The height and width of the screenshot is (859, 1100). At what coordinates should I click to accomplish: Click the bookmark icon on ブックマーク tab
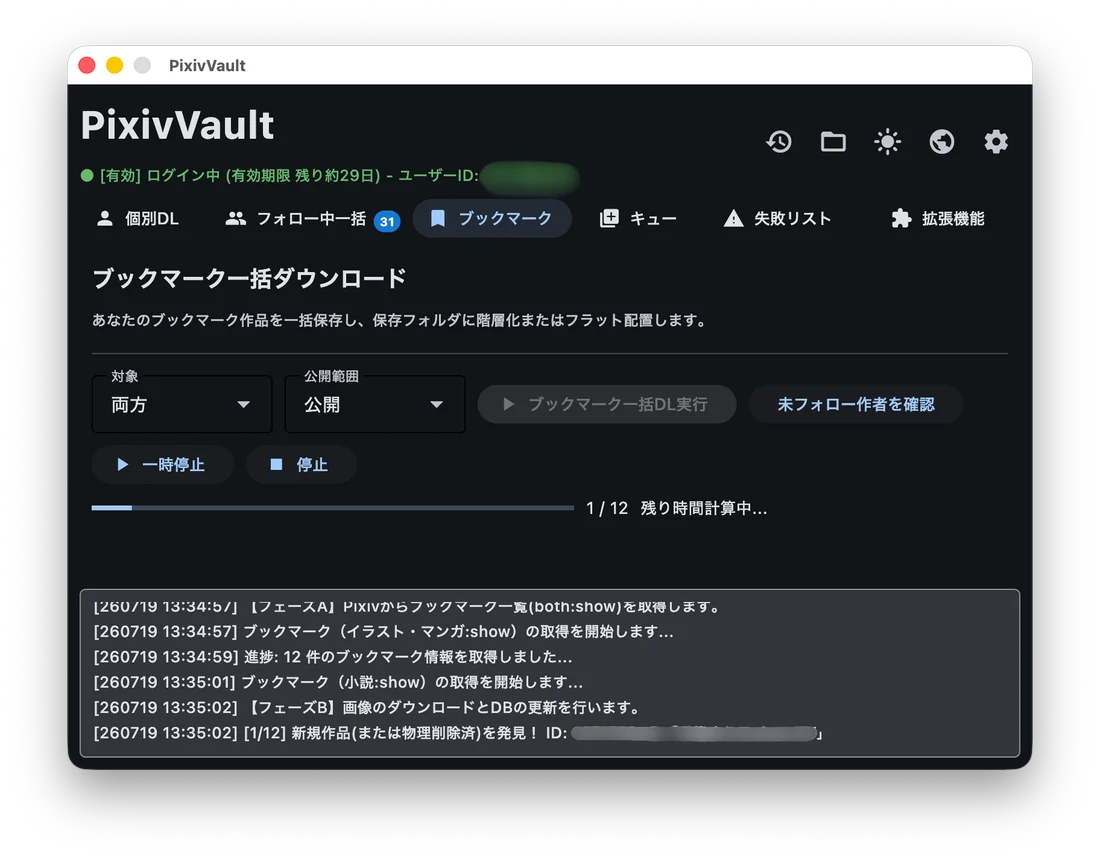438,219
